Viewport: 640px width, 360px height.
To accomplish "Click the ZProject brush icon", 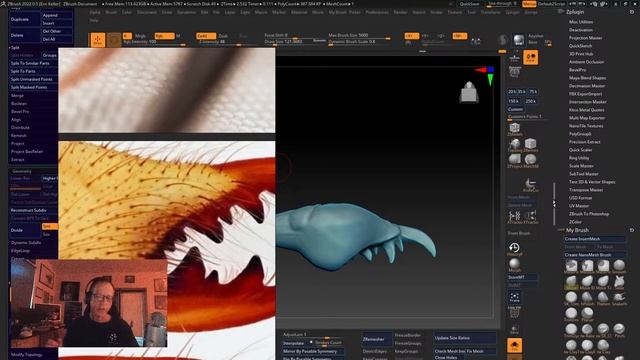I will [x=515, y=160].
